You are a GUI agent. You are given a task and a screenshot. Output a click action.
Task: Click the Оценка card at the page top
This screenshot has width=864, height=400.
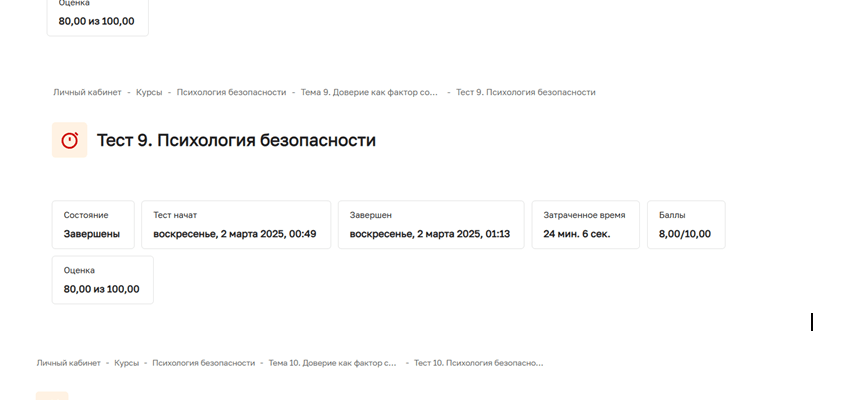[97, 15]
